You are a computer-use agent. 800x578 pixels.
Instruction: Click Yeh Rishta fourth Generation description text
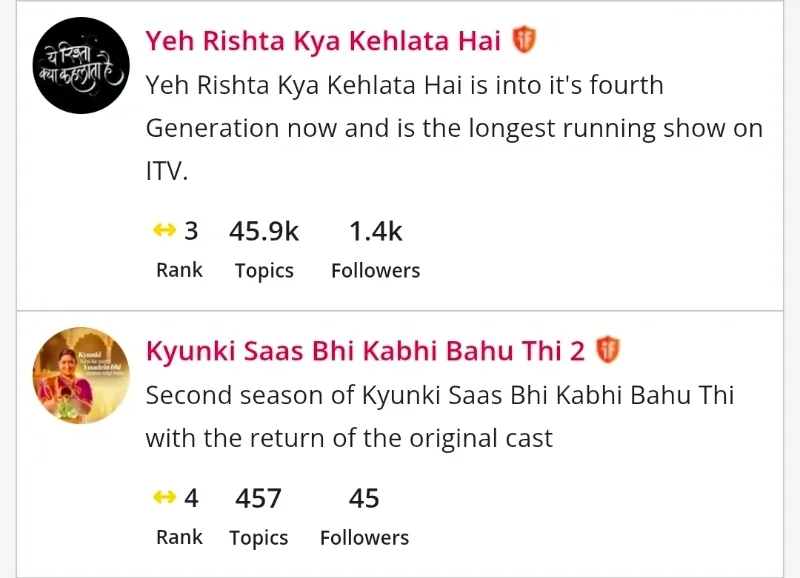pos(454,128)
